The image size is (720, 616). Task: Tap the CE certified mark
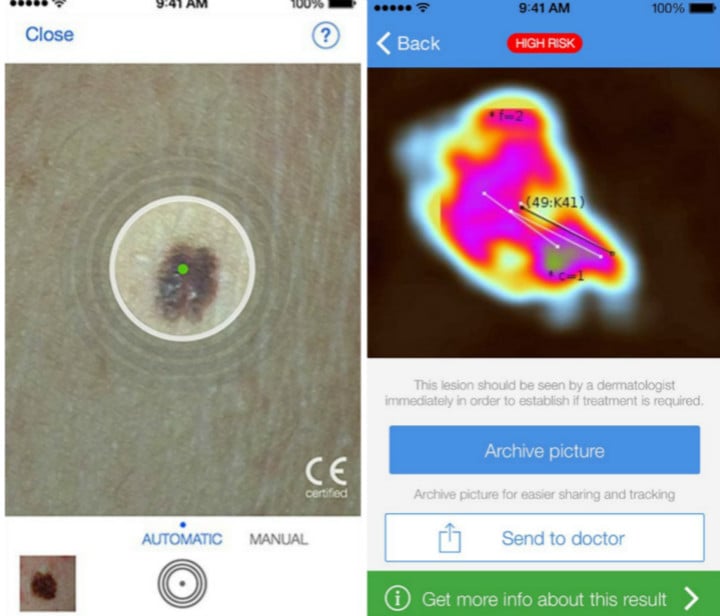point(326,477)
